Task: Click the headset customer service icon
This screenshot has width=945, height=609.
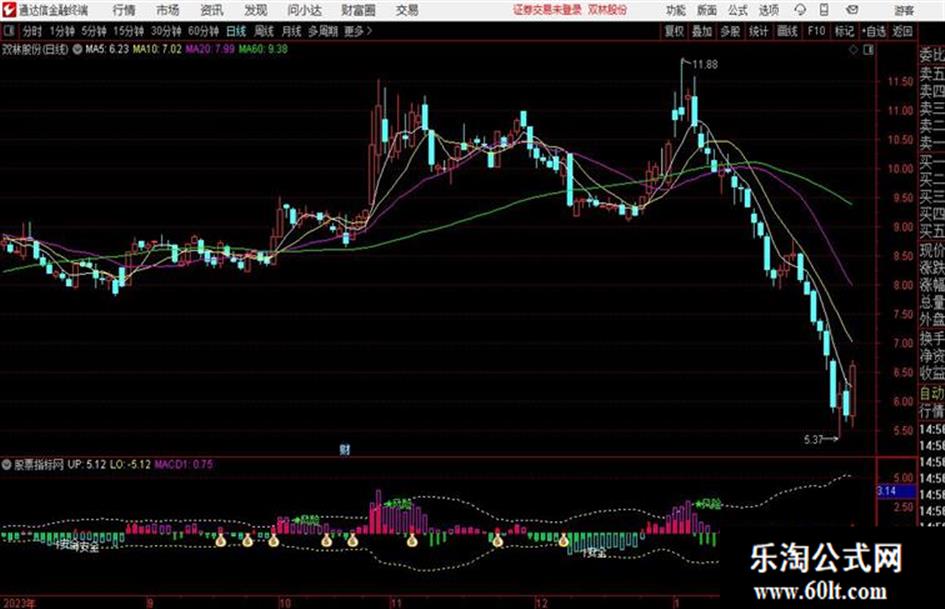Action: coord(800,10)
